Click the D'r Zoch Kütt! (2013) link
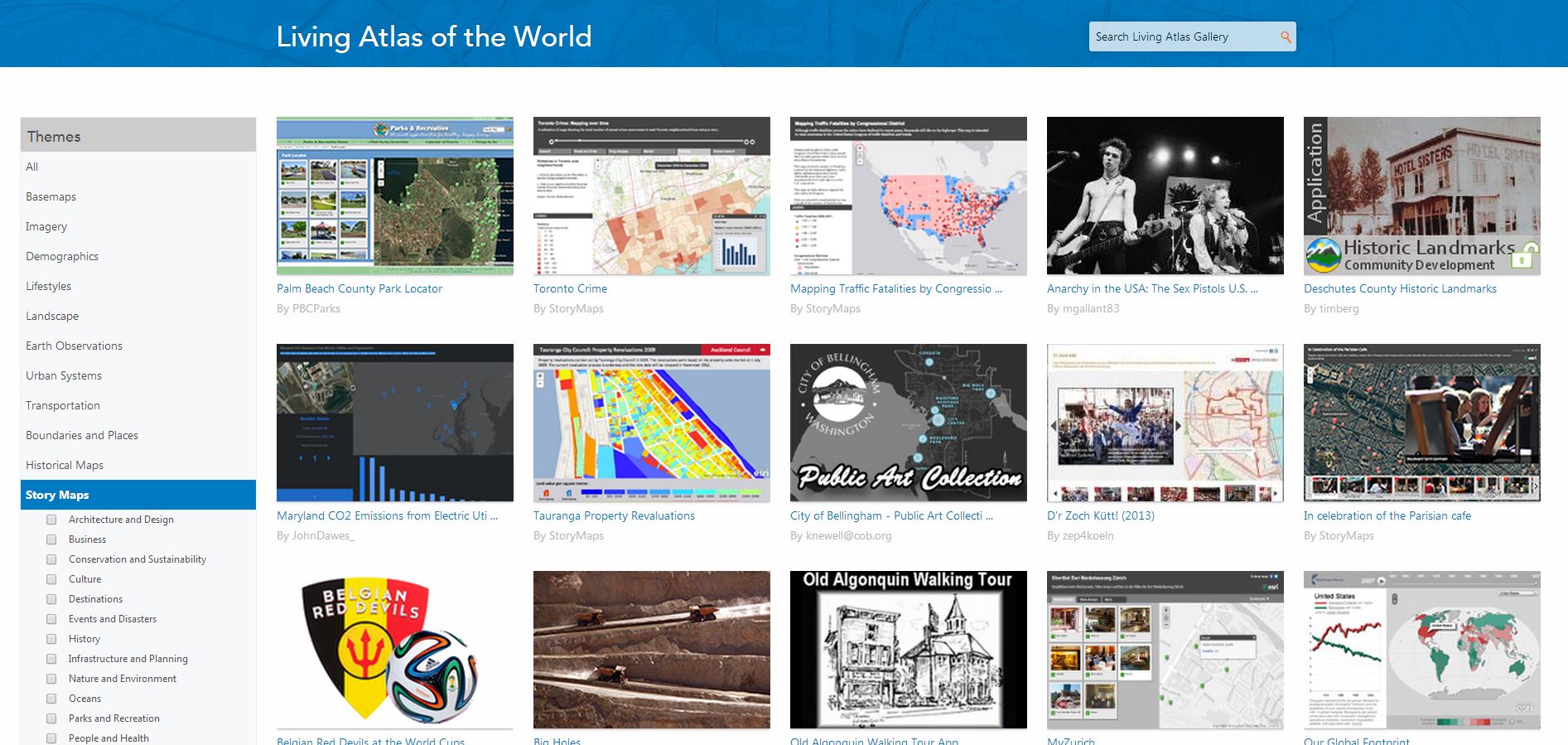 click(x=1101, y=515)
